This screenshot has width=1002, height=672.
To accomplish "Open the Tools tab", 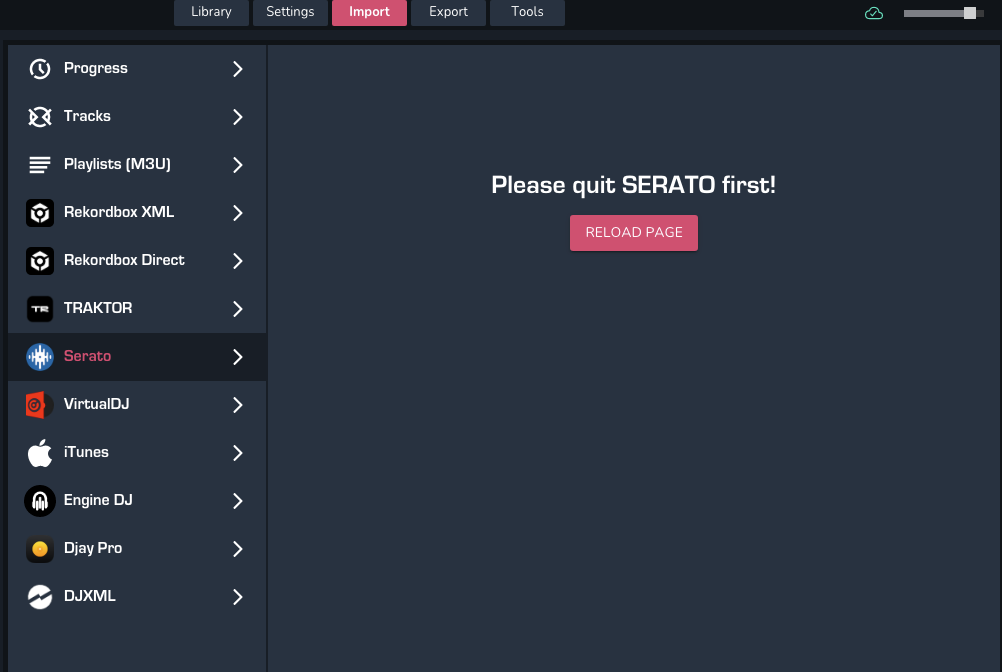I will click(527, 12).
